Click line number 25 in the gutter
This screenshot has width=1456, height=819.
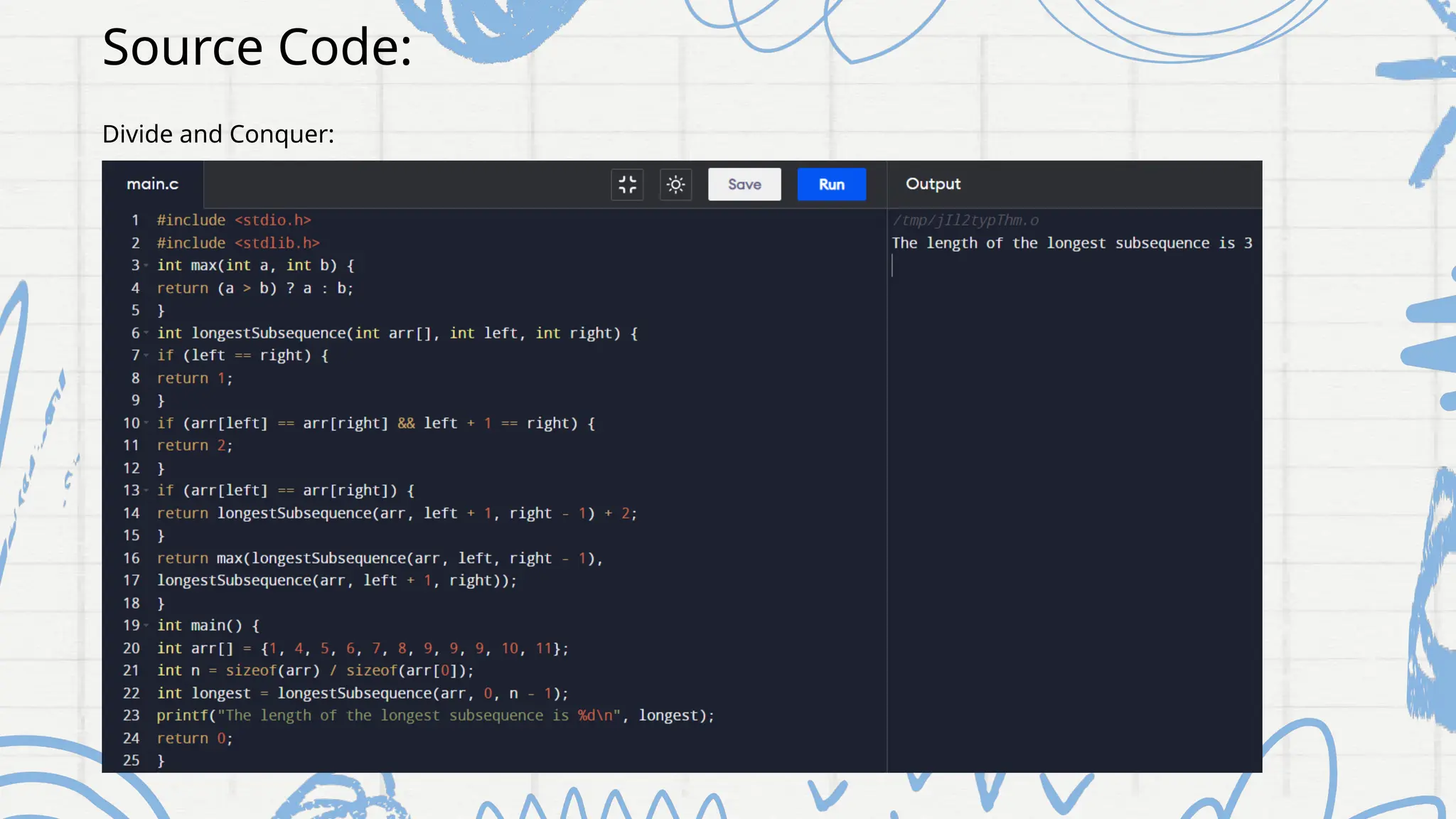point(132,761)
